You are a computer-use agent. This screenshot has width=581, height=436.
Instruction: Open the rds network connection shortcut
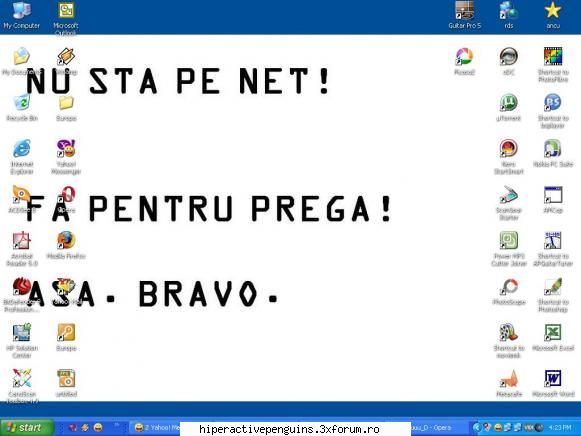click(508, 16)
